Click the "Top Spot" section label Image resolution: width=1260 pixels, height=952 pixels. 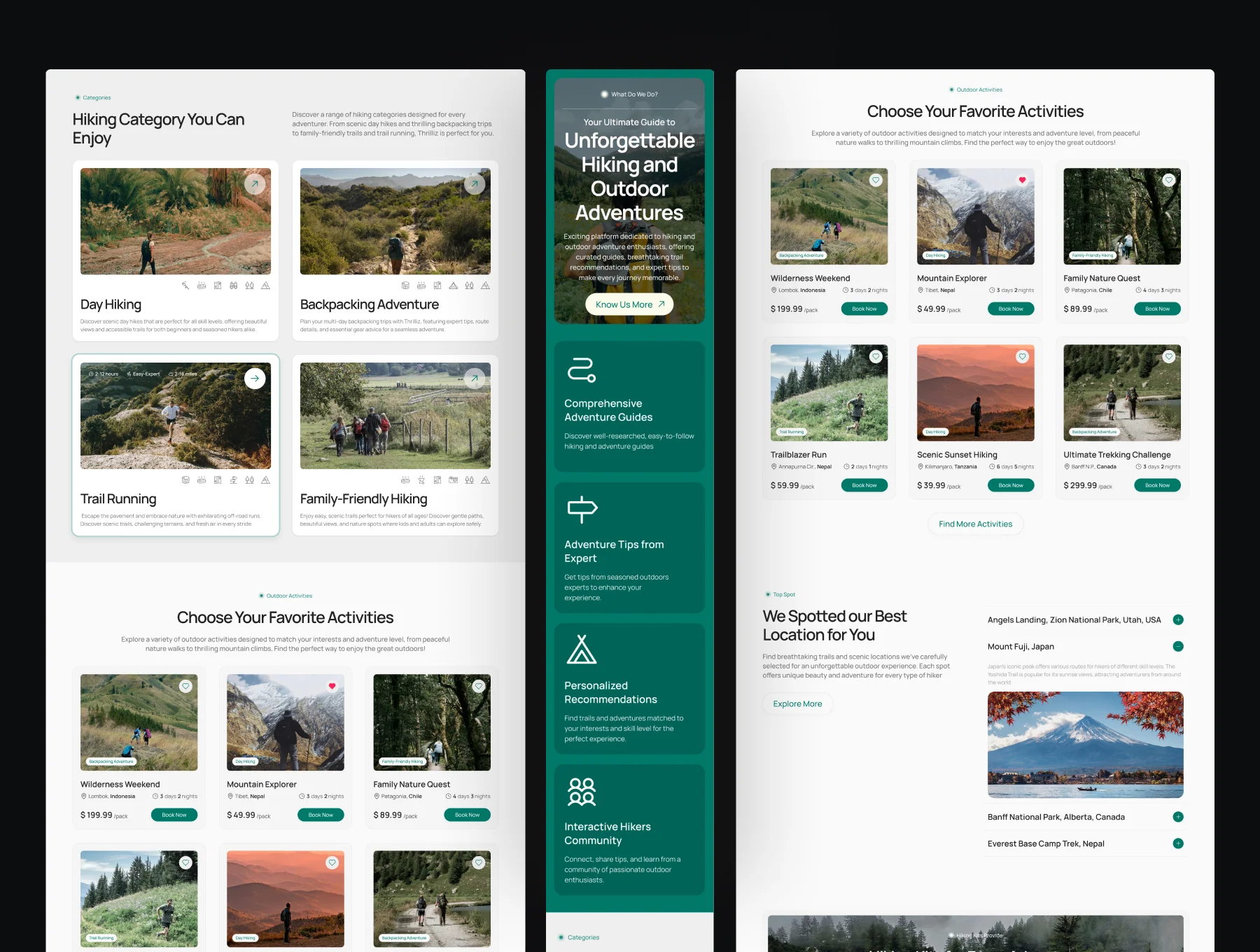(x=784, y=594)
